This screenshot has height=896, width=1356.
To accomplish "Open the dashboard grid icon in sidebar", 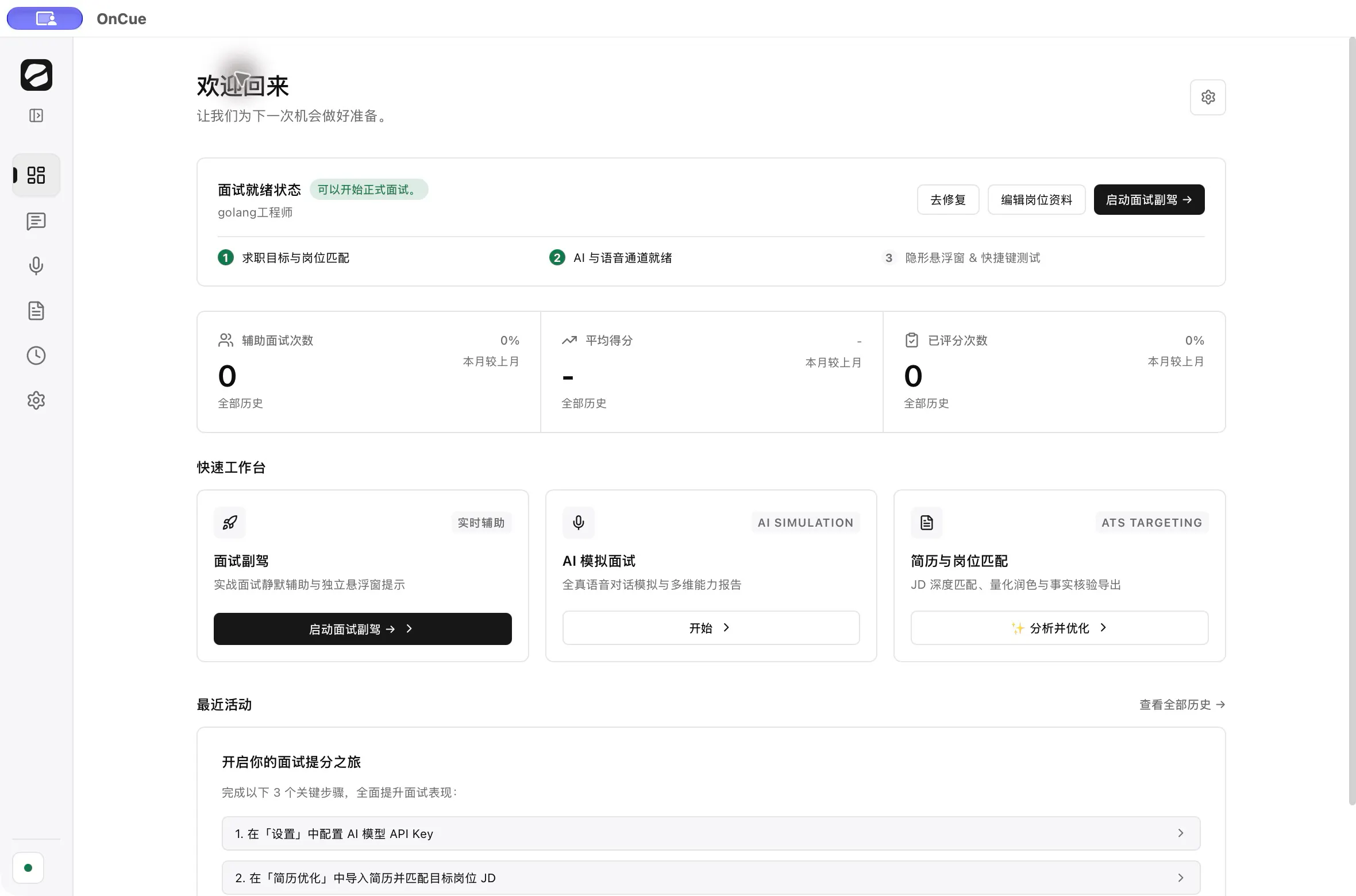I will click(36, 175).
